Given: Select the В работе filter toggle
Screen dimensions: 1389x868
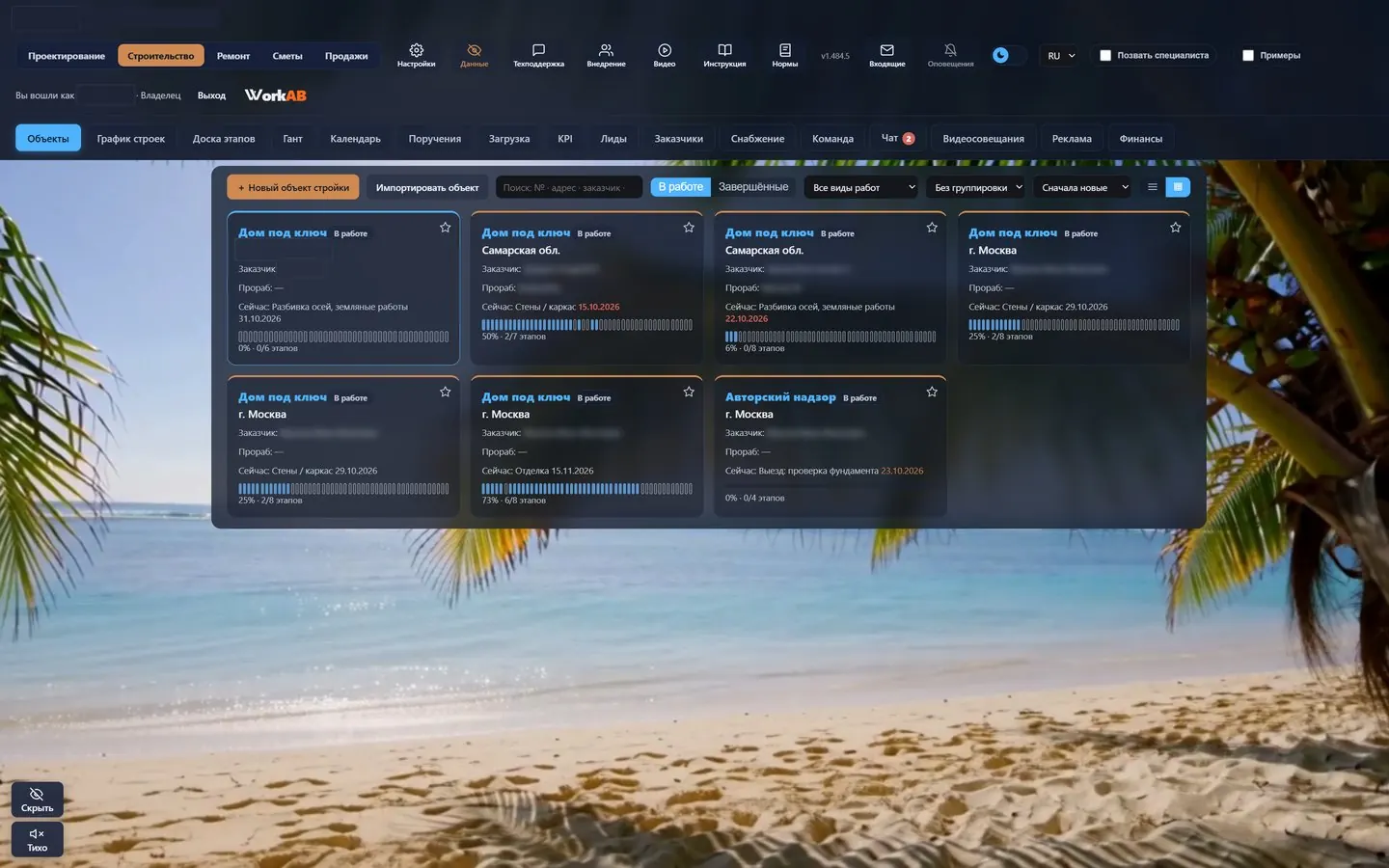Looking at the screenshot, I should click(x=681, y=187).
